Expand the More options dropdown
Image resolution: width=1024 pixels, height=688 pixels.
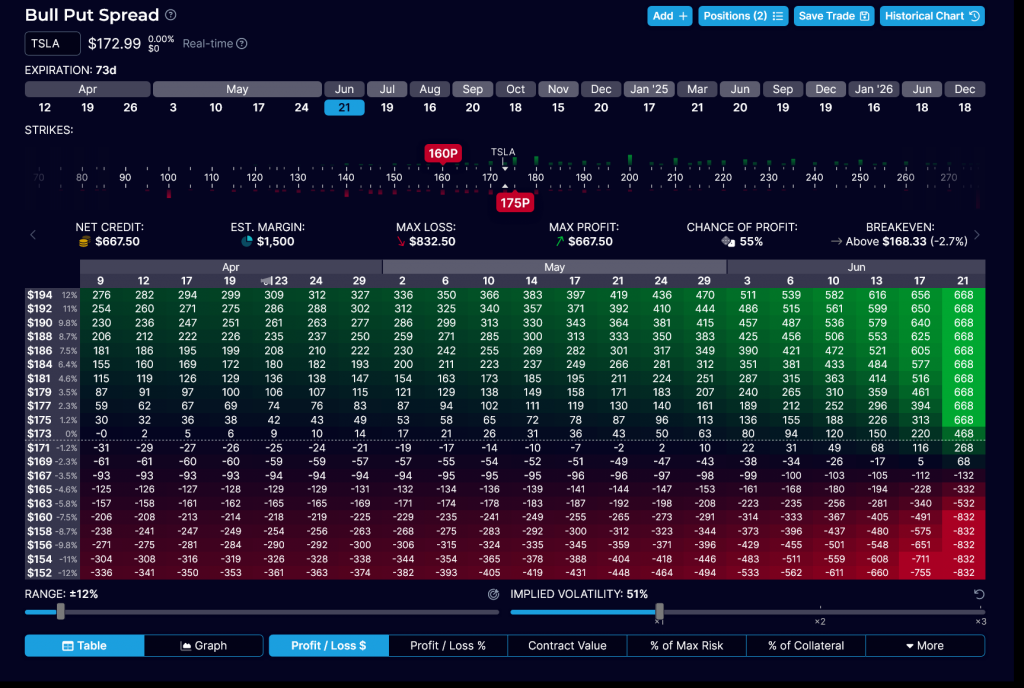pos(924,646)
